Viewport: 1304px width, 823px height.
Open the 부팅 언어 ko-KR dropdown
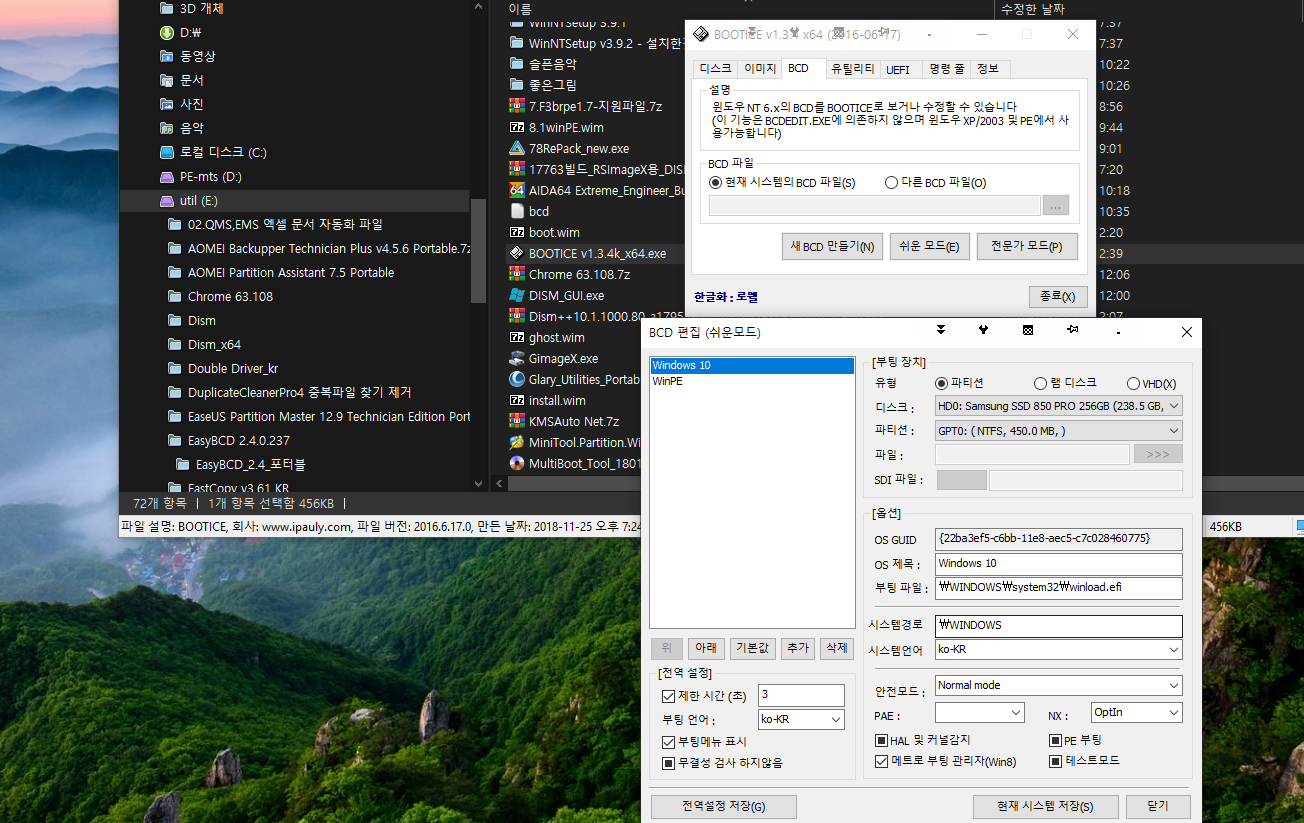point(801,719)
